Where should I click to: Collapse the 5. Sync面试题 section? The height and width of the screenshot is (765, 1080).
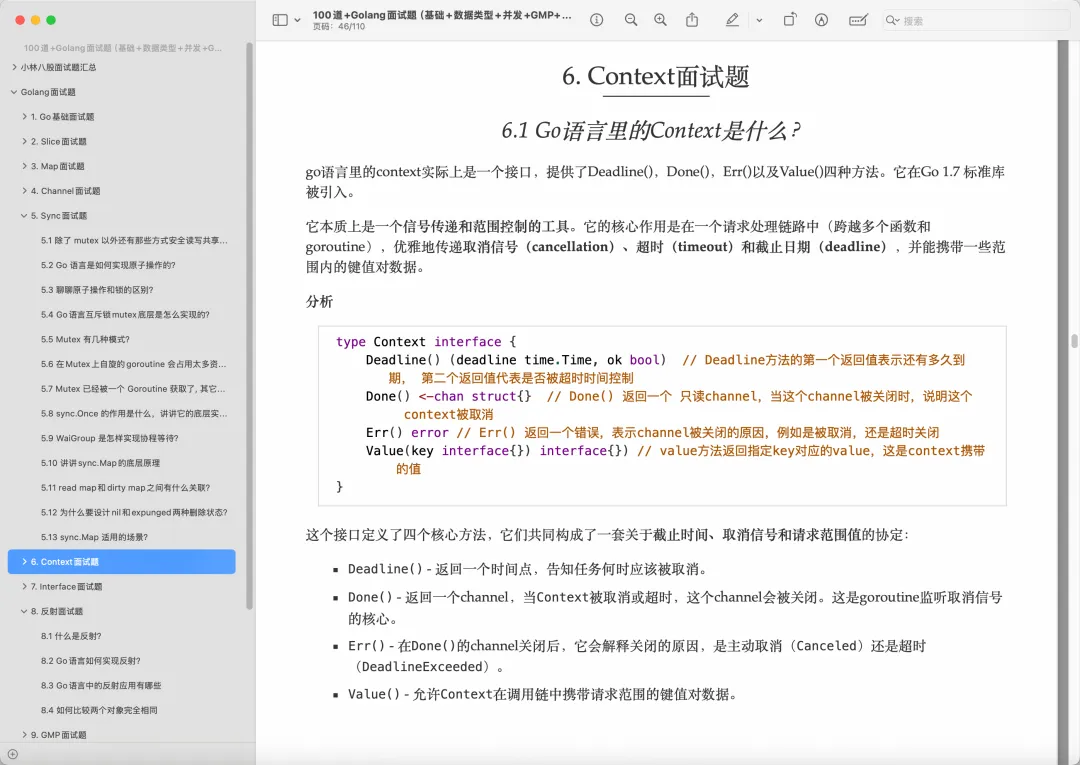pos(24,216)
